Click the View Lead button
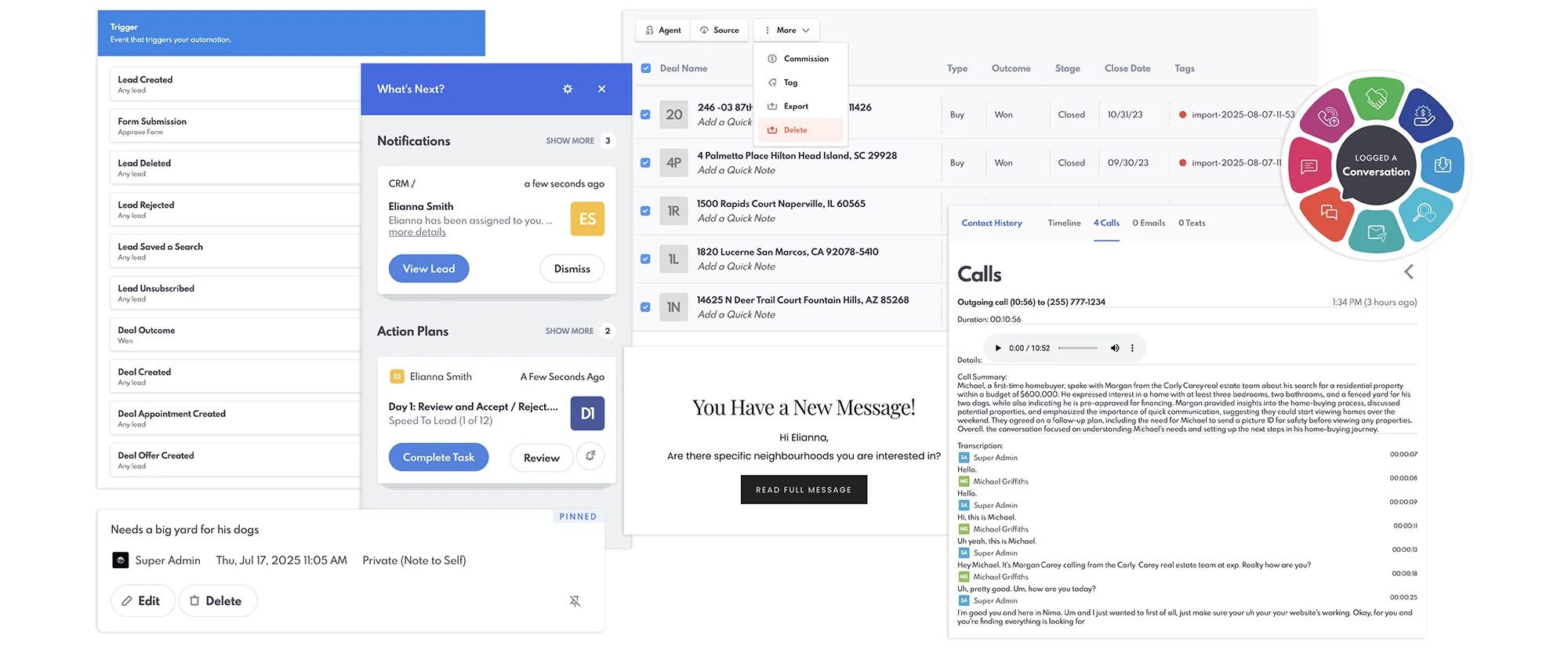The width and height of the screenshot is (1568, 649). click(x=429, y=269)
